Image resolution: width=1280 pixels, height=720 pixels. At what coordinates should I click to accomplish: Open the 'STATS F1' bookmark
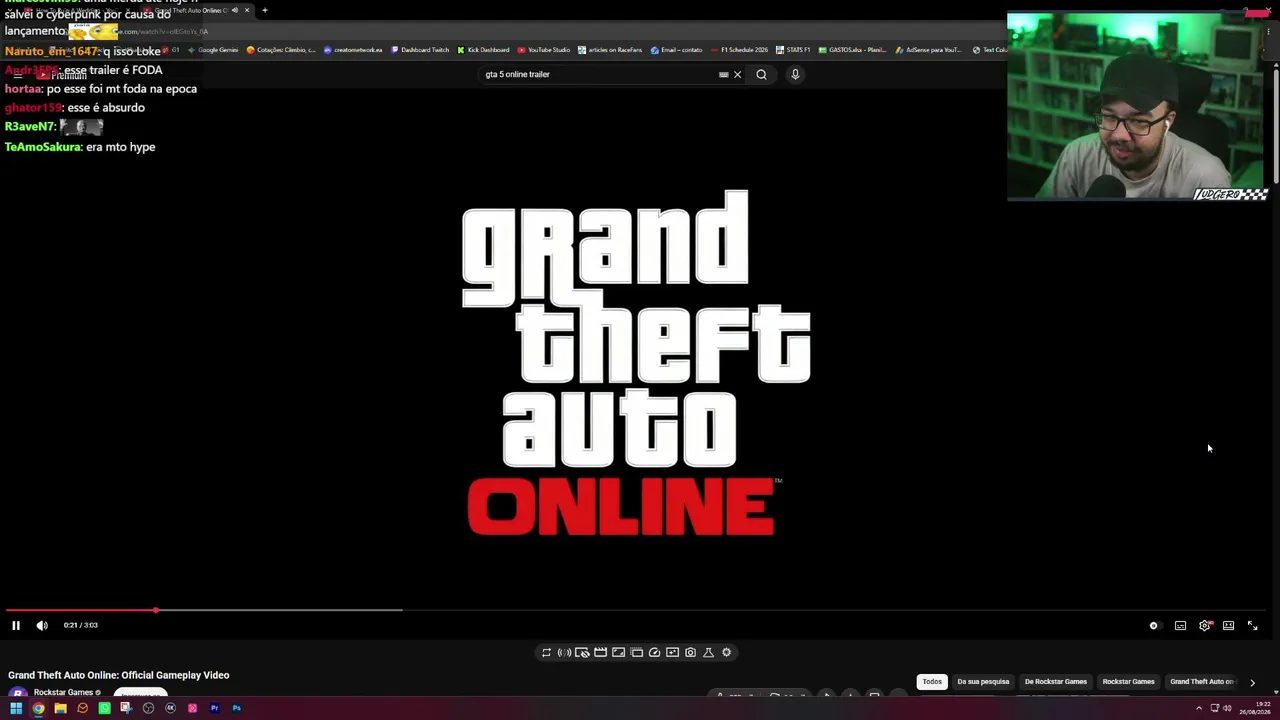pos(794,50)
